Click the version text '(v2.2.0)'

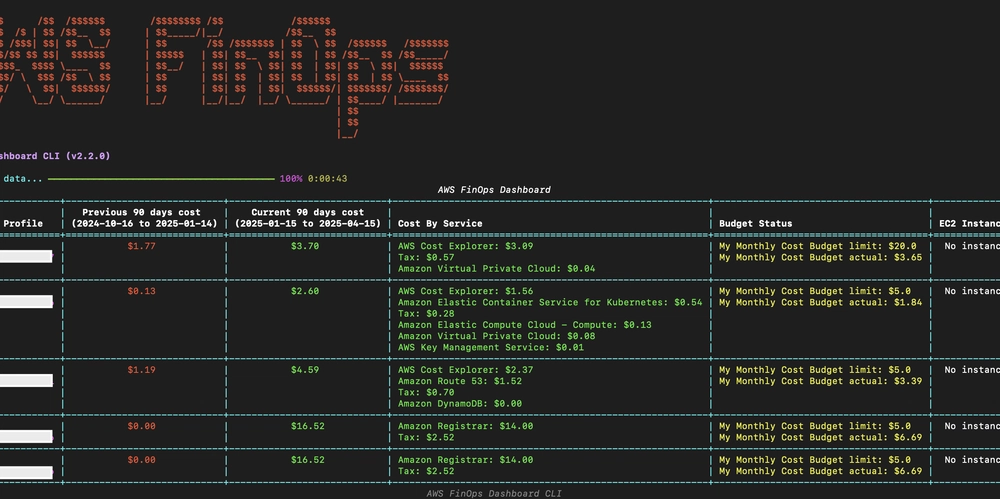(x=88, y=156)
